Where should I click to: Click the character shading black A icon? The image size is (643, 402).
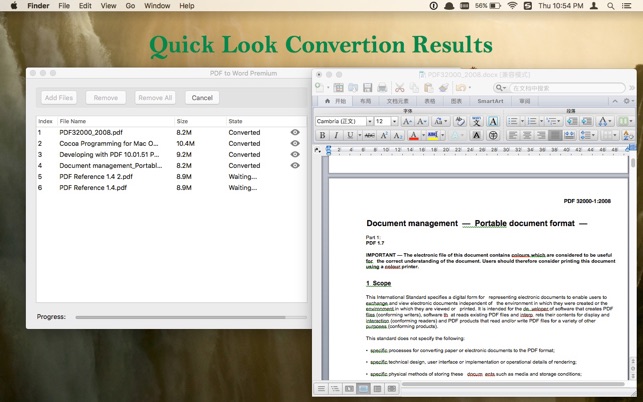[x=476, y=135]
